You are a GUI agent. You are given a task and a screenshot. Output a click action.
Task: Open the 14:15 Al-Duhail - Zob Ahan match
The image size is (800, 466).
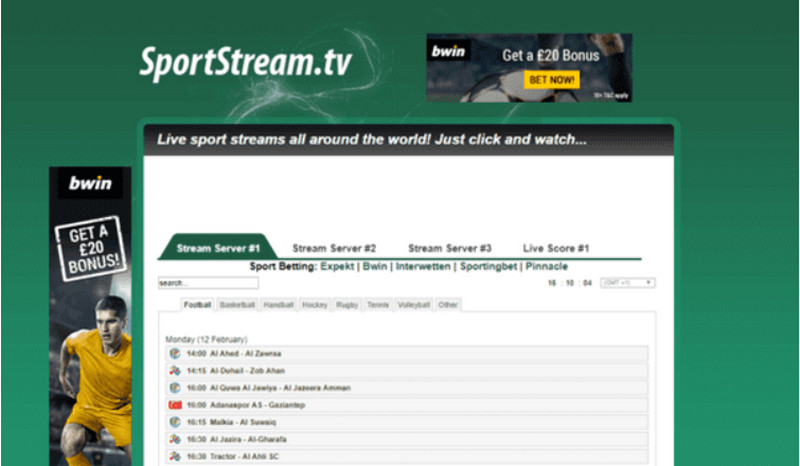(x=407, y=371)
